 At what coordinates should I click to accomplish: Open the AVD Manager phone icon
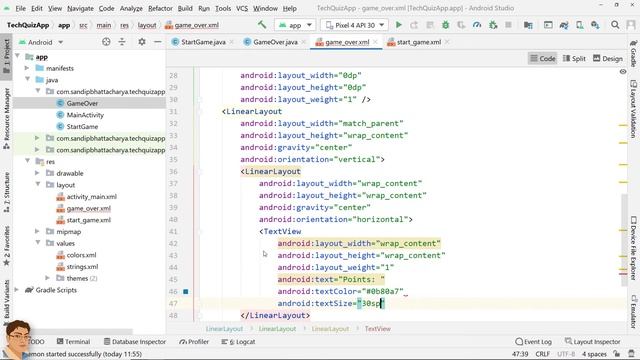[580, 25]
